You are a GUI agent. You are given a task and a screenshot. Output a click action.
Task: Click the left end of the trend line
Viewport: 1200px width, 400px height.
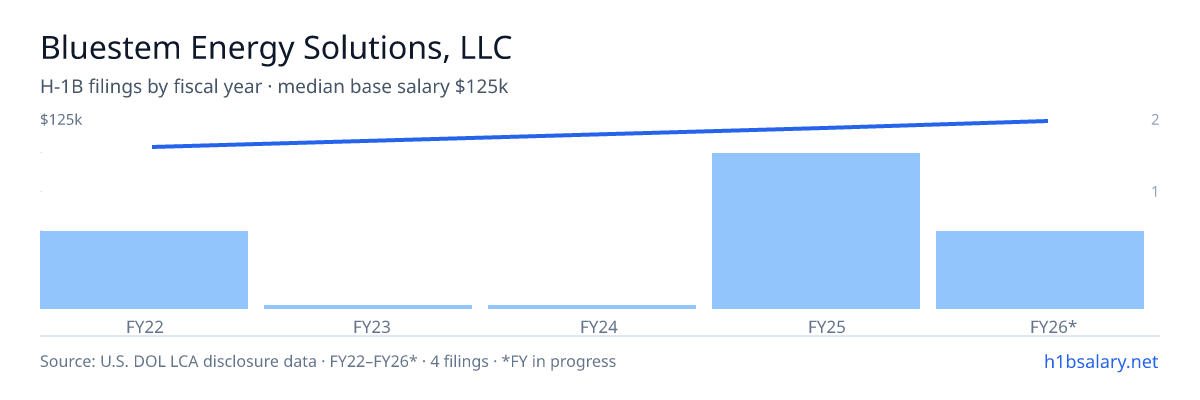[154, 147]
